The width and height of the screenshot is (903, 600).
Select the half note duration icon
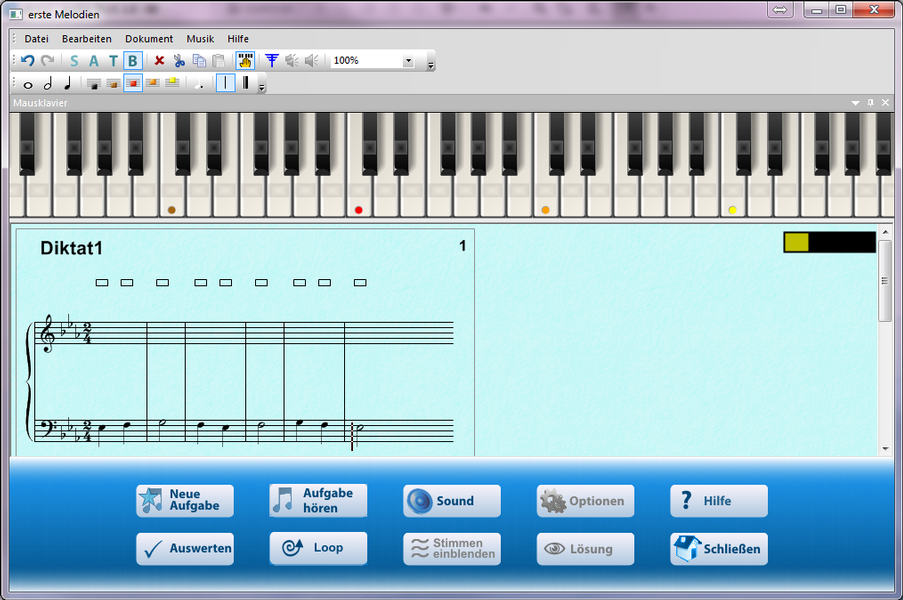[x=48, y=84]
